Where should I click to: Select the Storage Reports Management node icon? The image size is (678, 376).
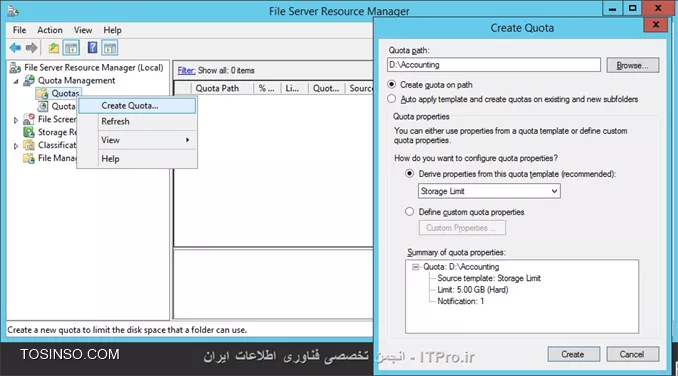coord(29,132)
